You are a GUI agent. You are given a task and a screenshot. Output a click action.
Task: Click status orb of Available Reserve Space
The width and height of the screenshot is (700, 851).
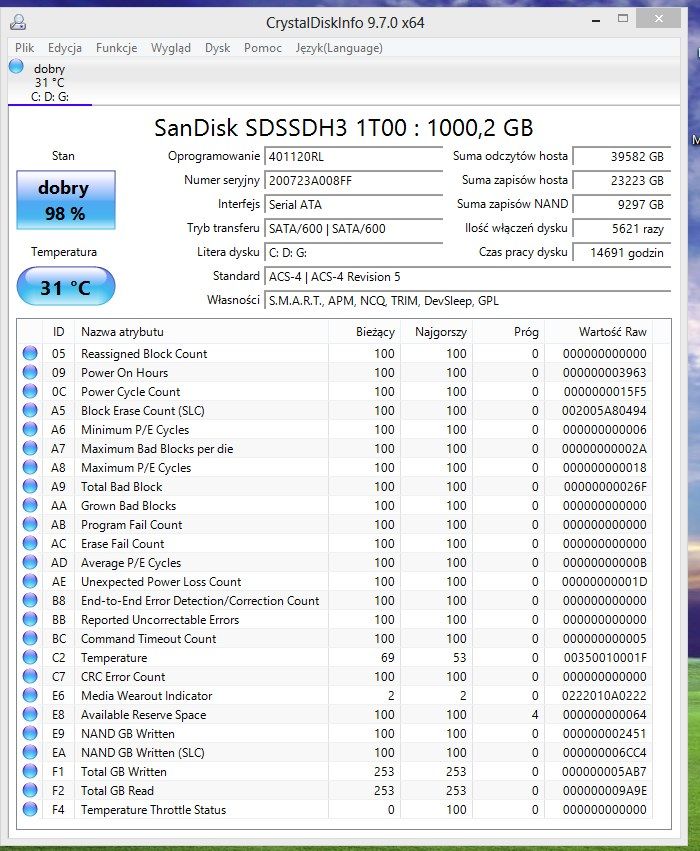click(30, 714)
